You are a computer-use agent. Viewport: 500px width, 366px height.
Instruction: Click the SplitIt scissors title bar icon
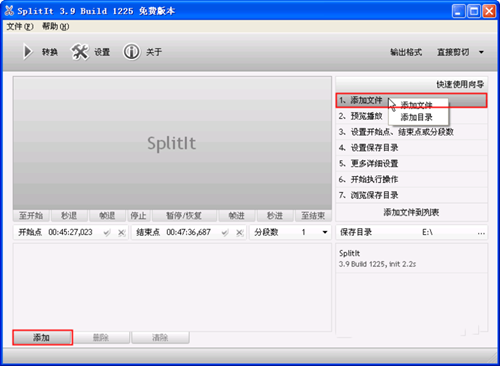tap(9, 11)
